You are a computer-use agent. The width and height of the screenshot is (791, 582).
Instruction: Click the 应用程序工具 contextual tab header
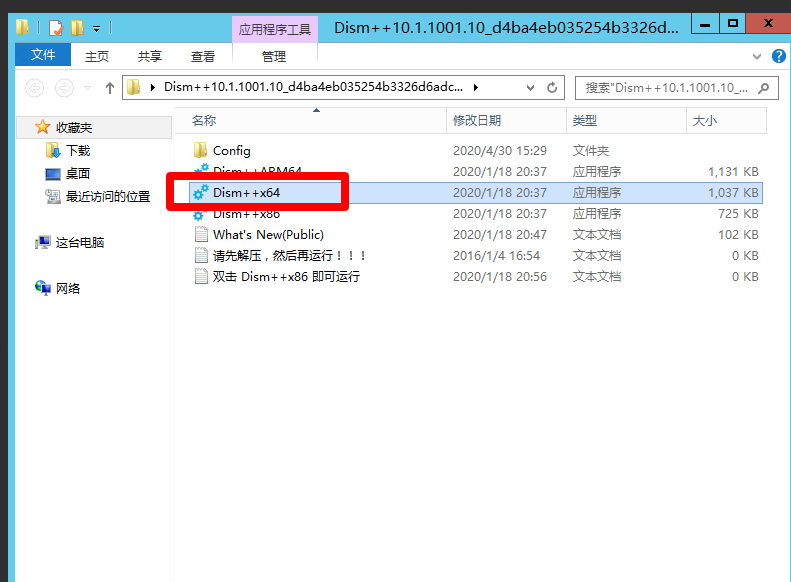(275, 29)
